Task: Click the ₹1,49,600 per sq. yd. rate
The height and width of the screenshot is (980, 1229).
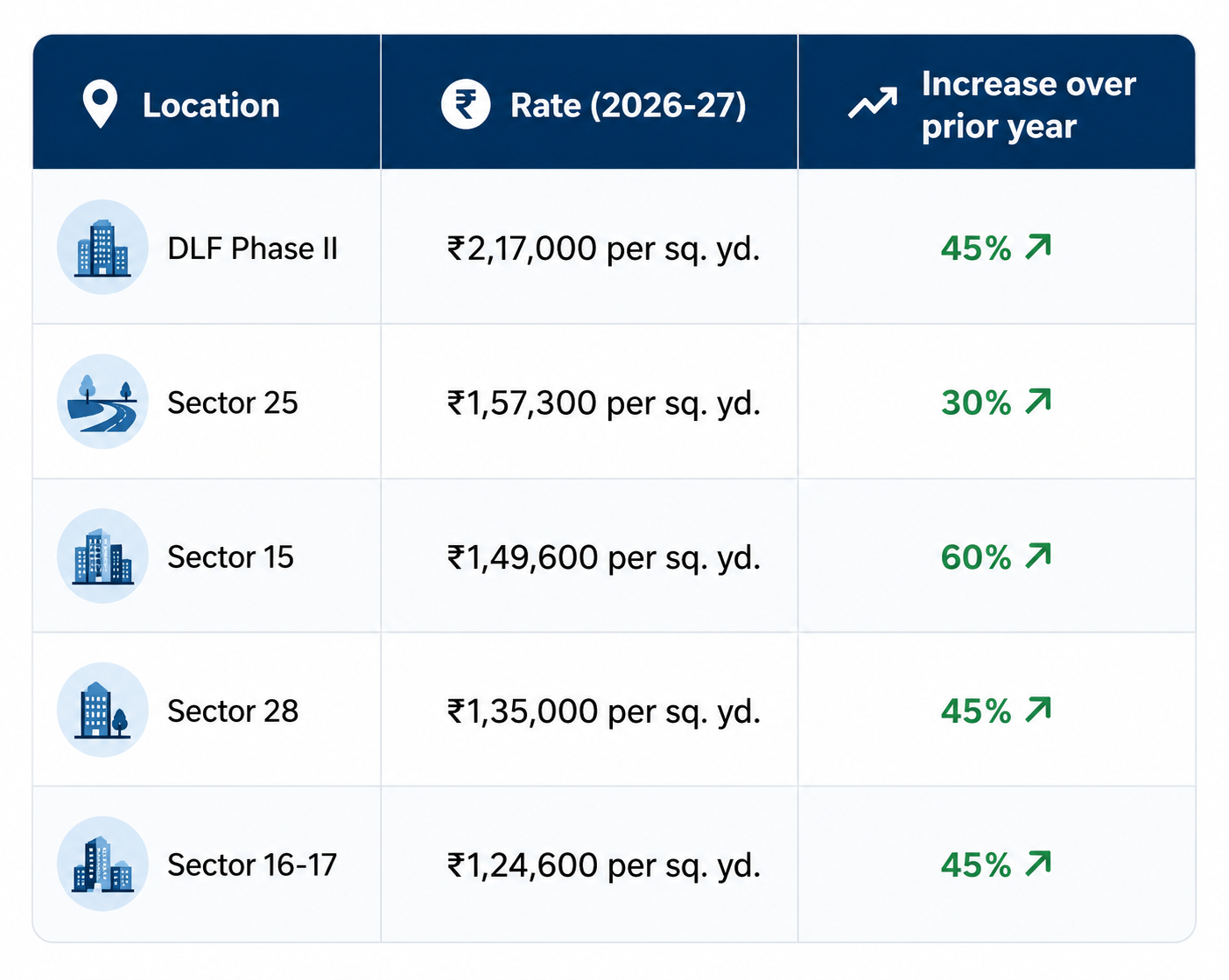Action: click(x=604, y=557)
